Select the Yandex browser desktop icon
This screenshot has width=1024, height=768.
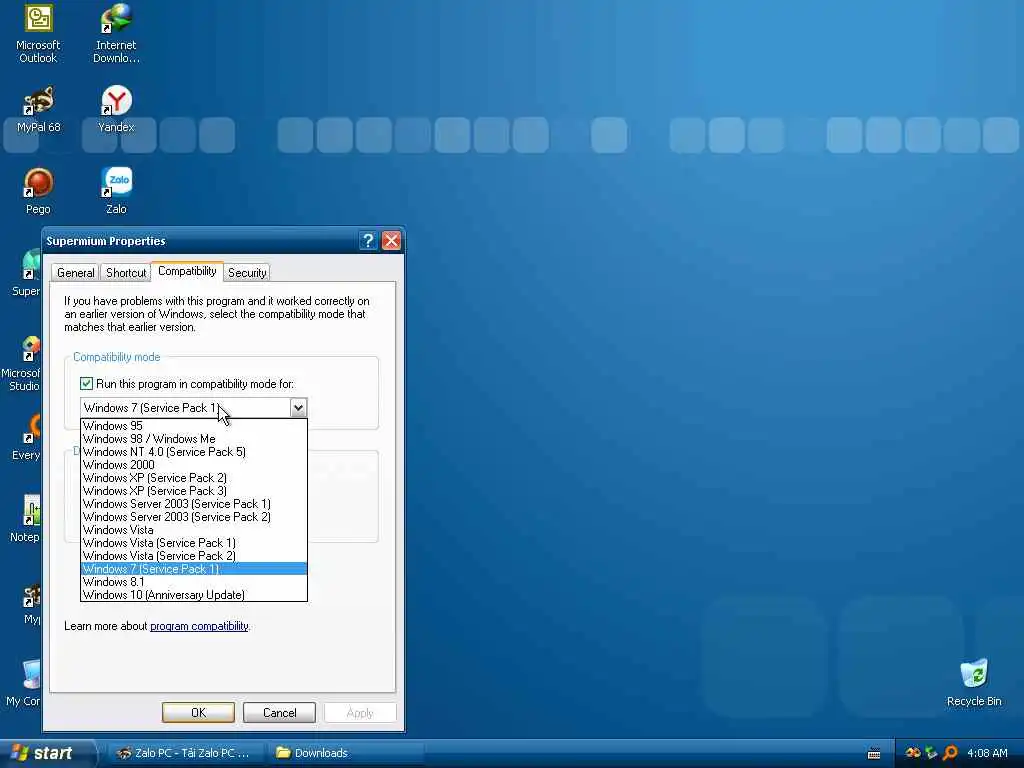pyautogui.click(x=116, y=110)
